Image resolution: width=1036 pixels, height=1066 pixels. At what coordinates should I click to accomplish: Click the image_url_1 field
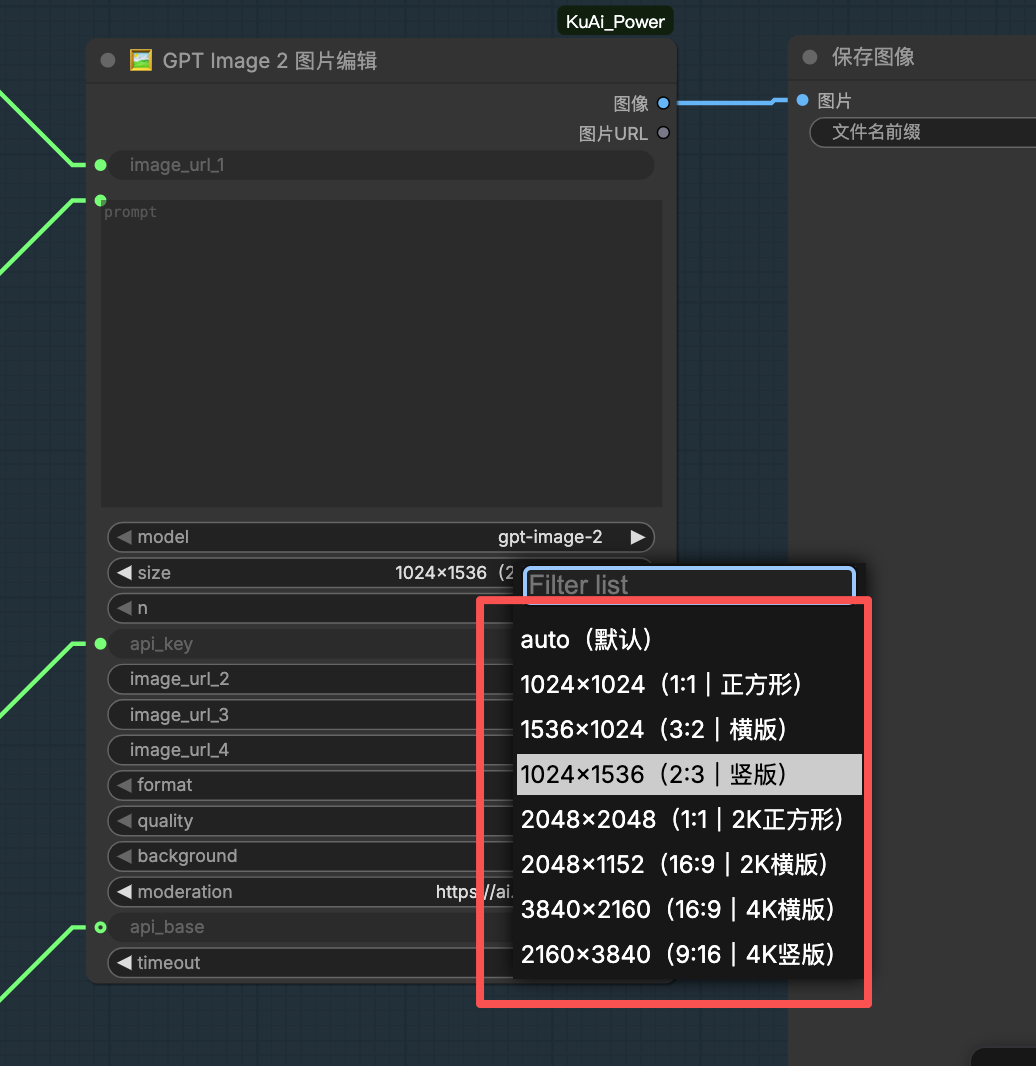click(x=381, y=165)
